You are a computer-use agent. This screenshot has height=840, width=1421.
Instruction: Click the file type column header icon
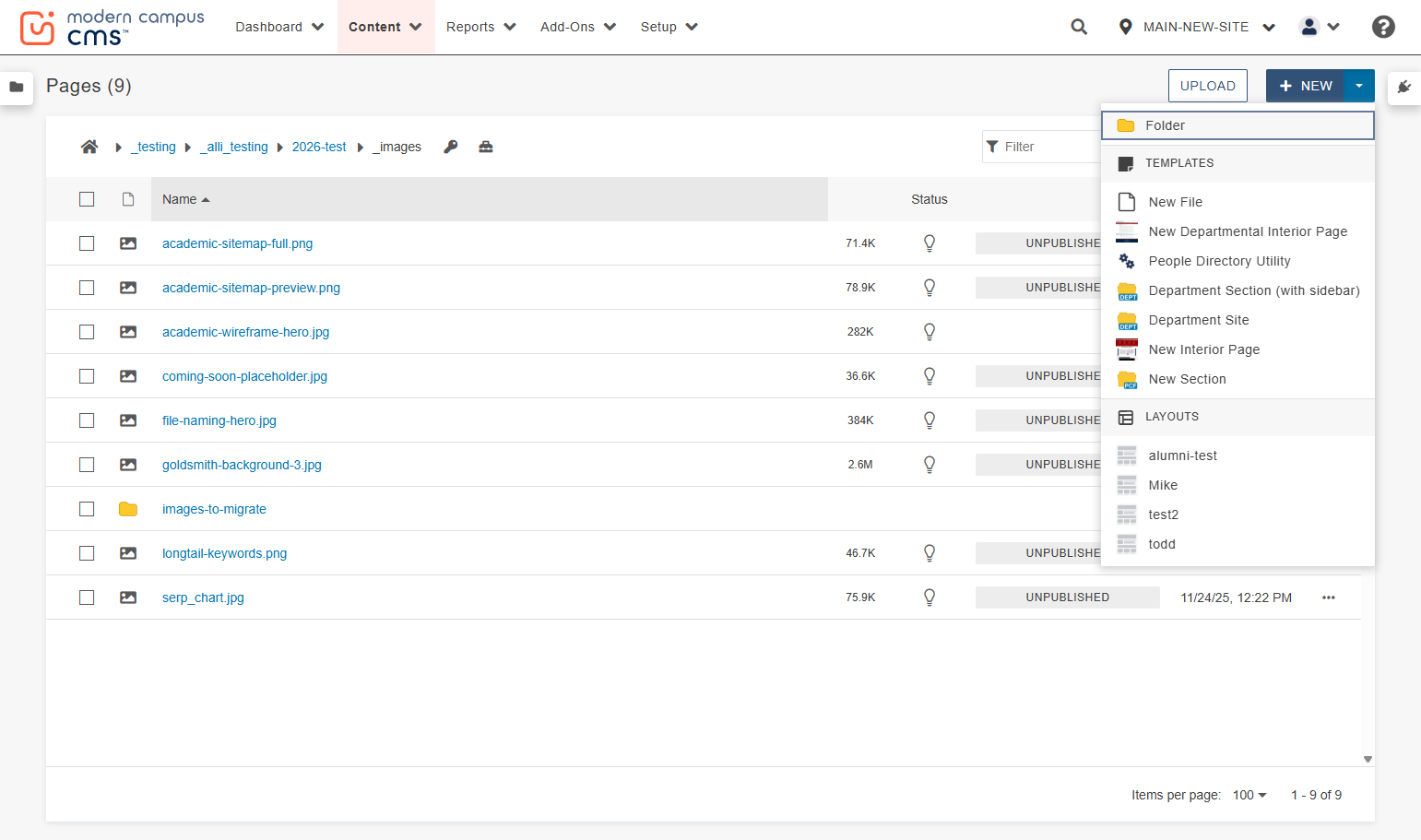pos(128,199)
